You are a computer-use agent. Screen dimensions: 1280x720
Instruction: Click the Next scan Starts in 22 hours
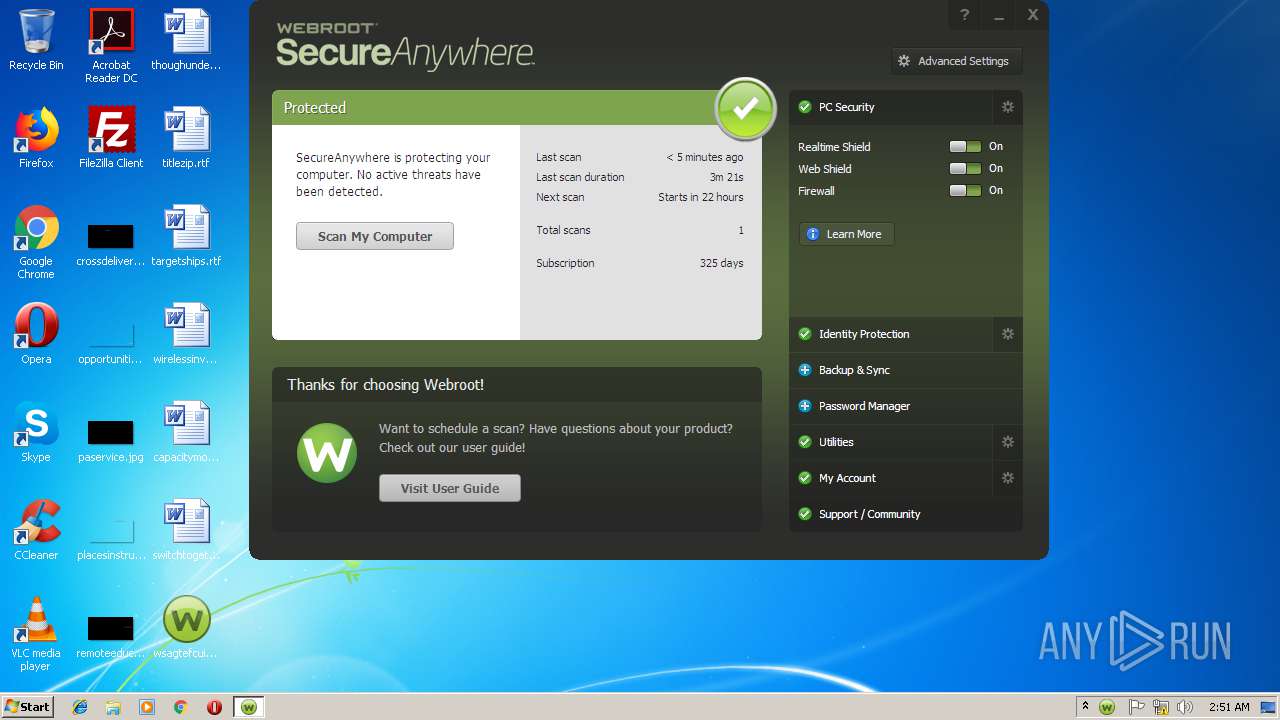pyautogui.click(x=640, y=197)
